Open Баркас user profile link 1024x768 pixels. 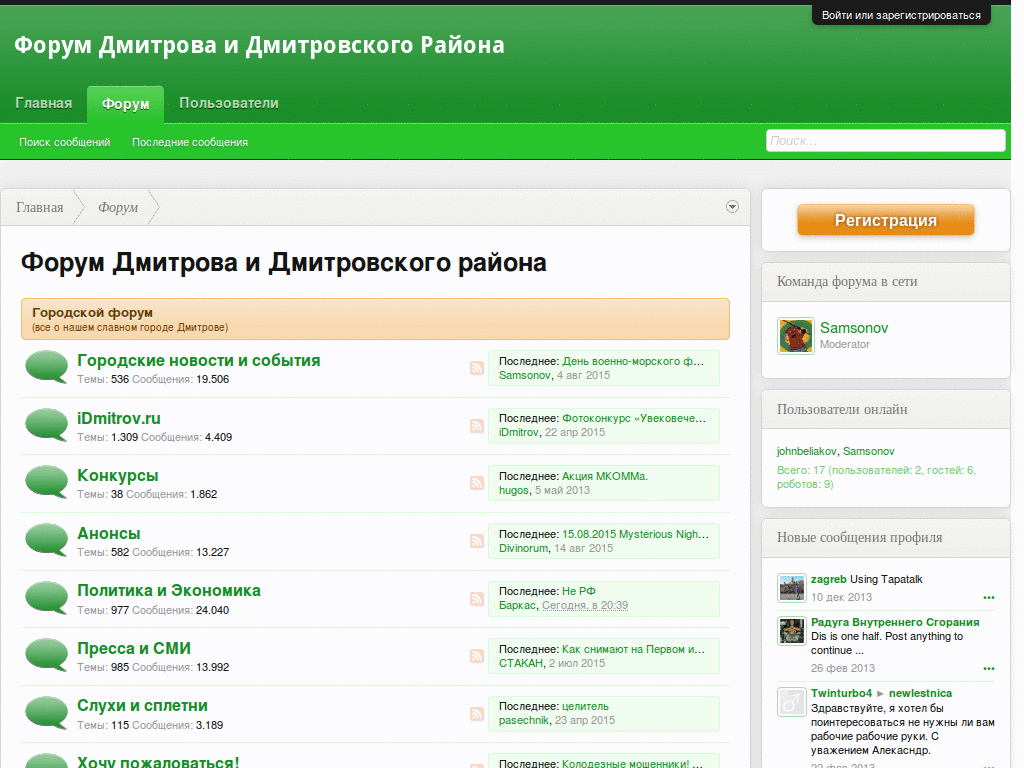click(517, 605)
